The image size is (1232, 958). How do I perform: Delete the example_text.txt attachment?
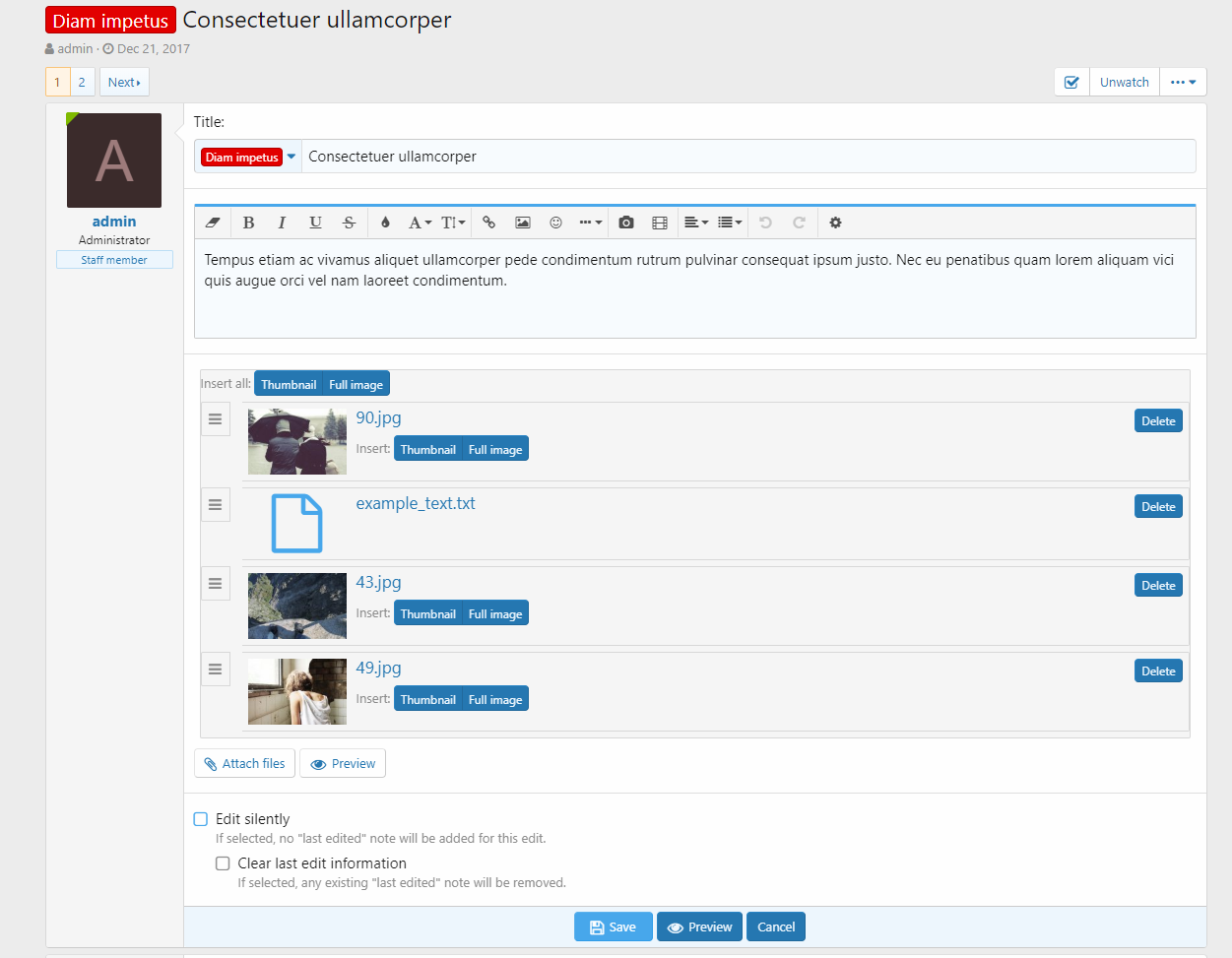pos(1158,507)
